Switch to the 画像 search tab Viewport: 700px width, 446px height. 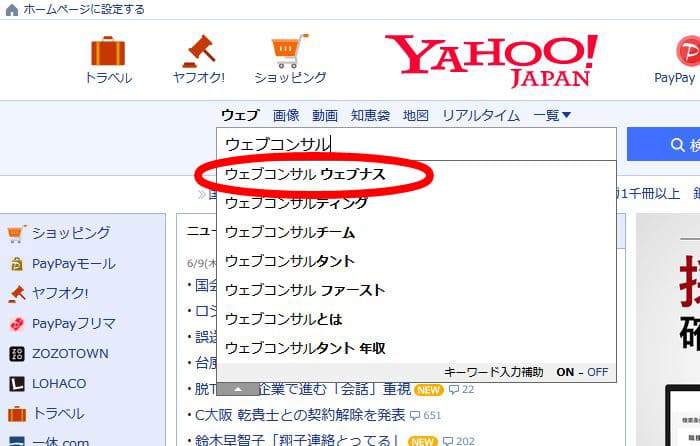click(286, 115)
